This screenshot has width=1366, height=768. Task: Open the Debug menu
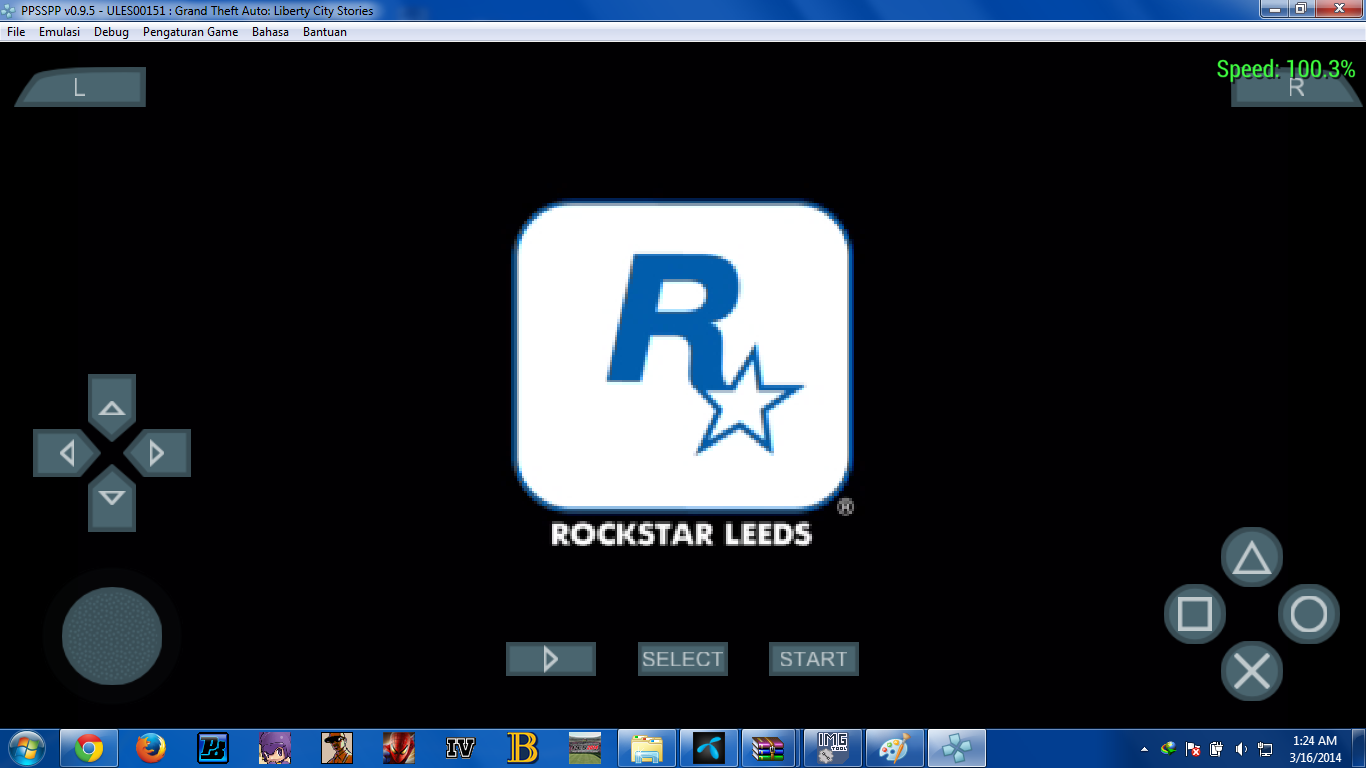point(111,32)
